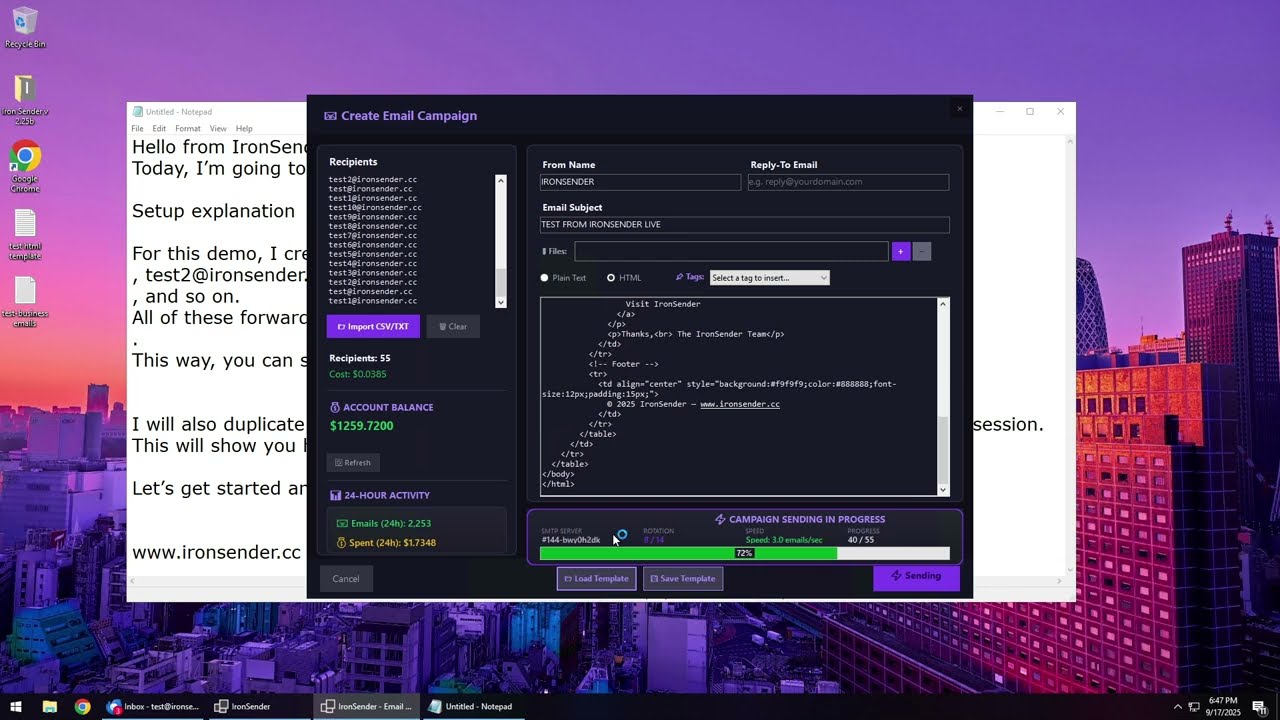Click the 40 / 55 progress count
1280x720 pixels.
(x=860, y=540)
